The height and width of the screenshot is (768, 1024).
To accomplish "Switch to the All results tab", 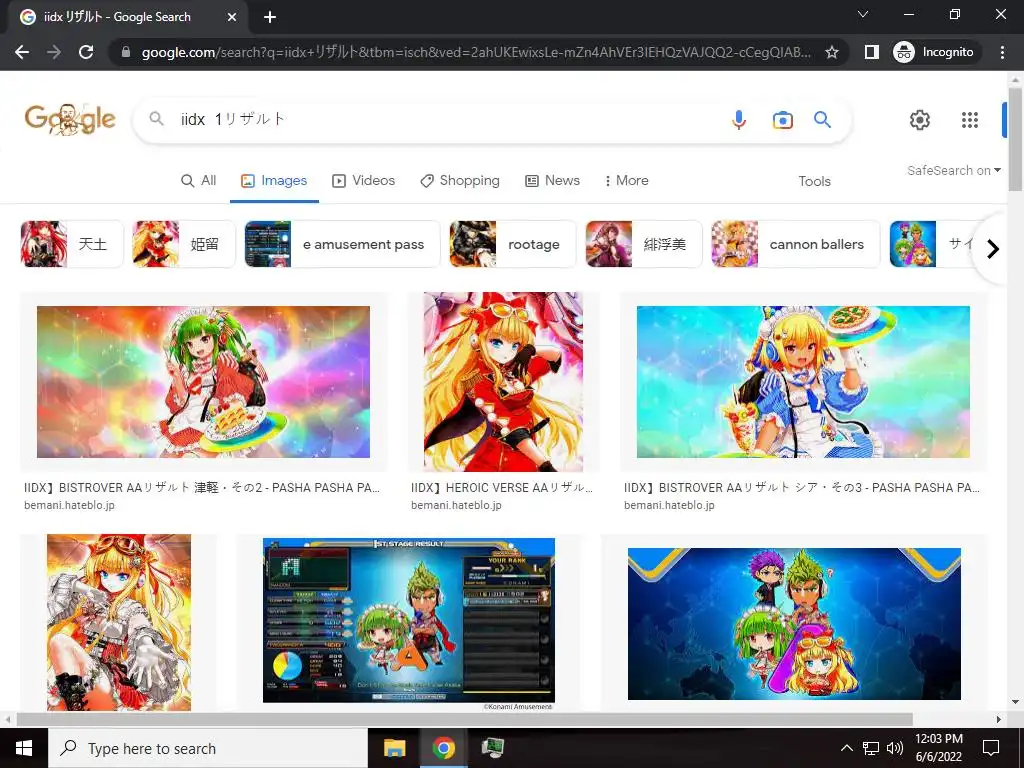I will (199, 181).
